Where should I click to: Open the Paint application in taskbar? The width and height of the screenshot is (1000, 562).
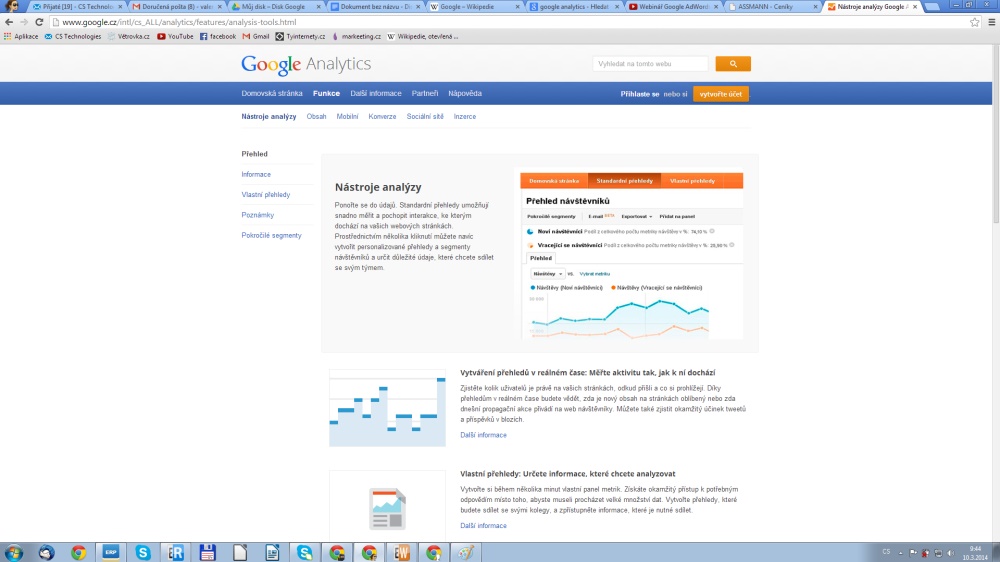[466, 552]
